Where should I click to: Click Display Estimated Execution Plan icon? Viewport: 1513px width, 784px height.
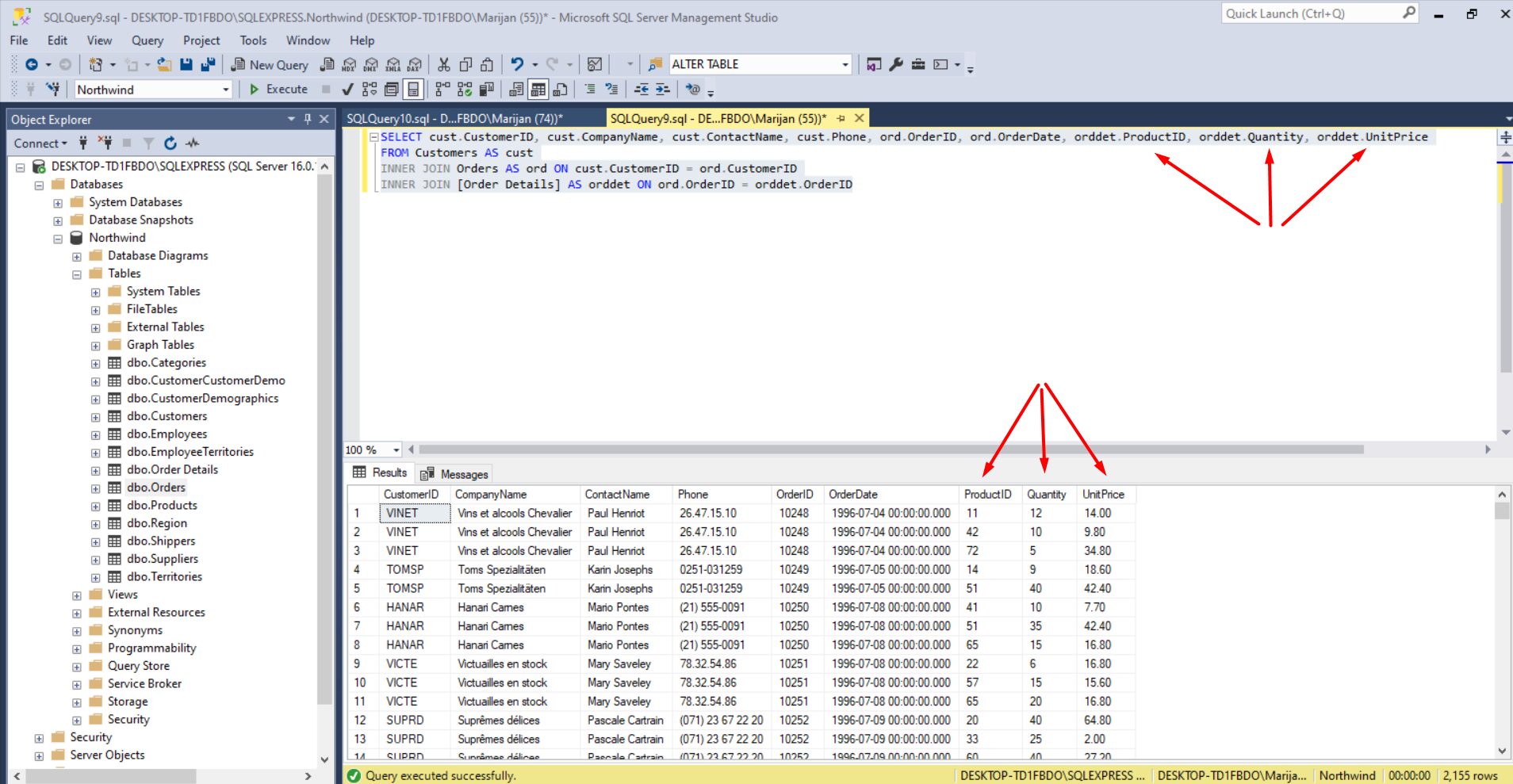click(370, 90)
